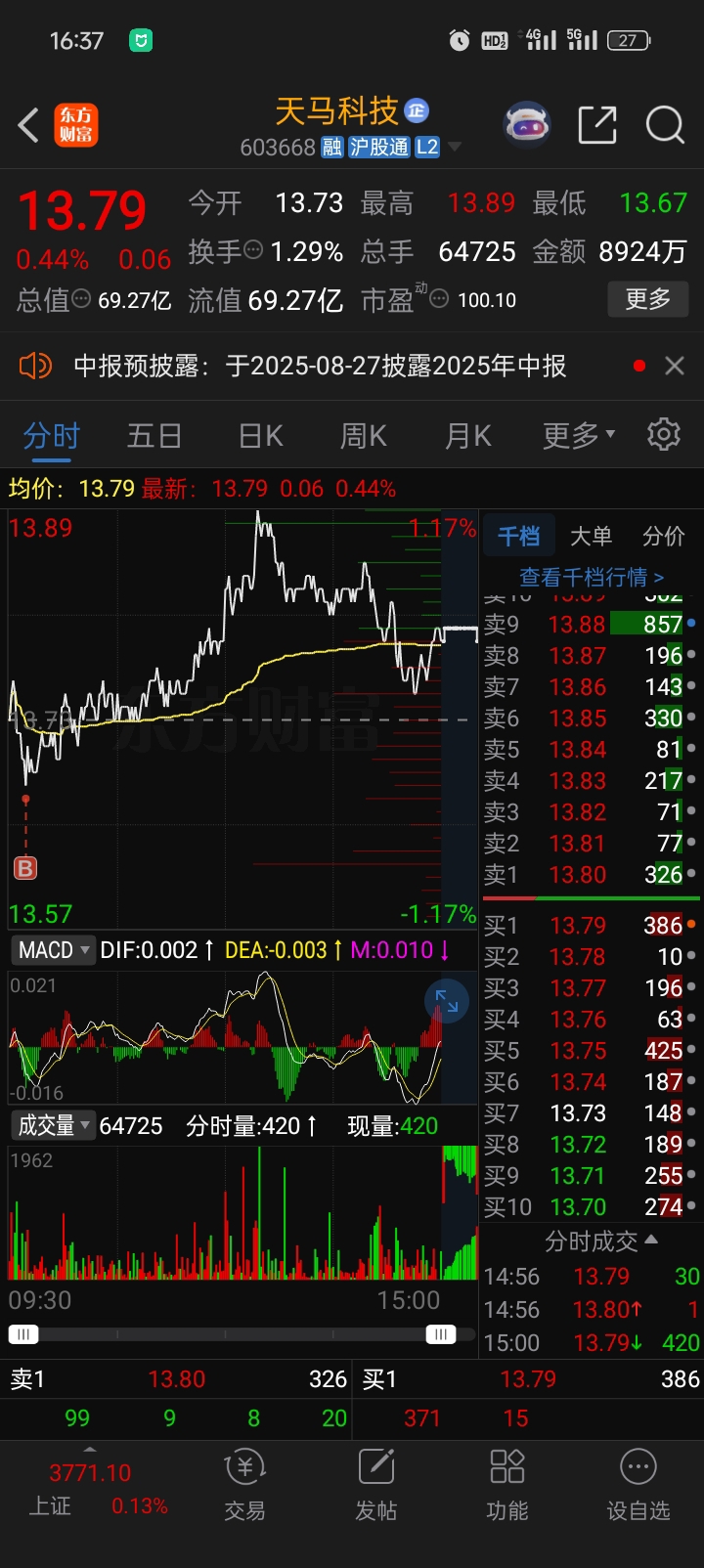Tap the back arrow icon
Viewport: 704px width, 1568px height.
coord(28,125)
